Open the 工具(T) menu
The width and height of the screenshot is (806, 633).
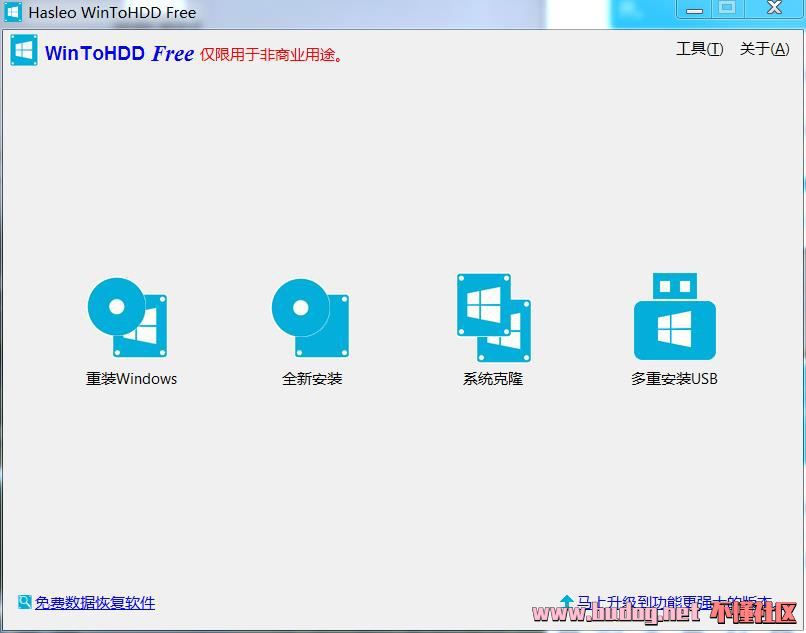point(700,49)
